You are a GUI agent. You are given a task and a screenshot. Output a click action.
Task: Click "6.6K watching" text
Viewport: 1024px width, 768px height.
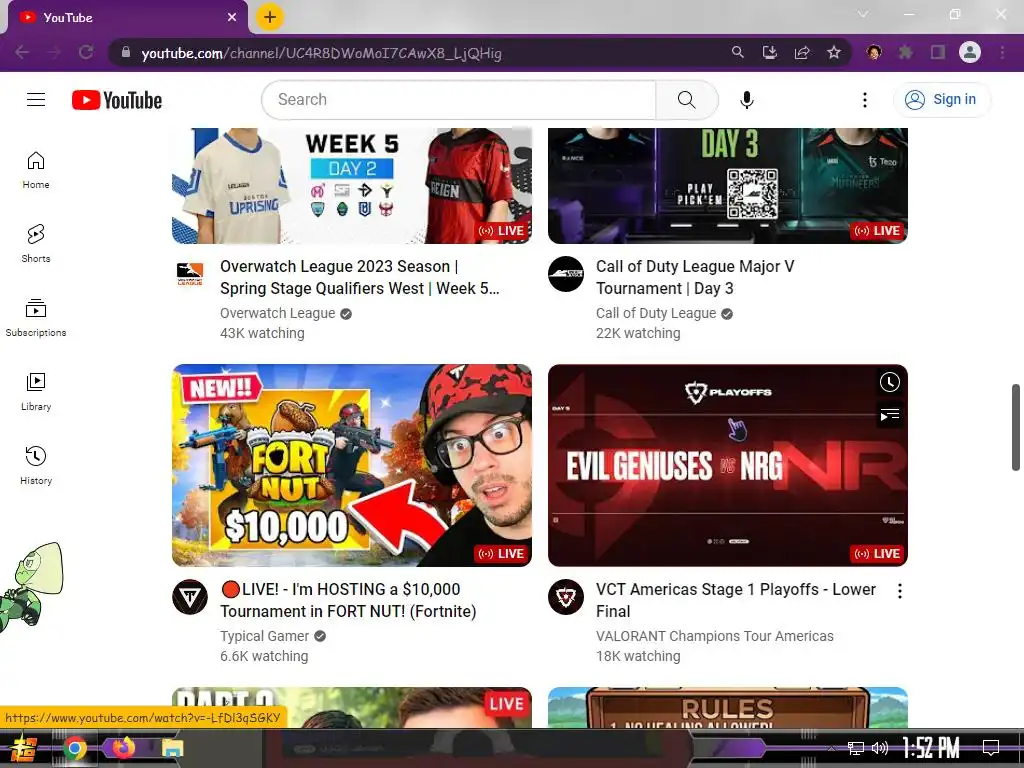click(x=264, y=656)
